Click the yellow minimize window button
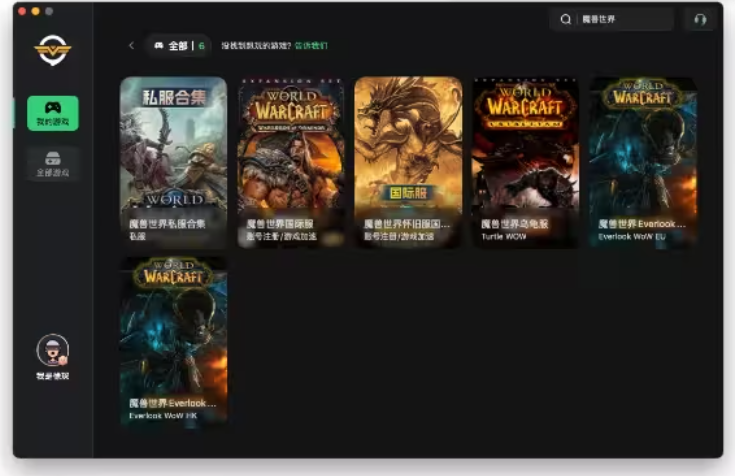The height and width of the screenshot is (476, 735). point(36,11)
